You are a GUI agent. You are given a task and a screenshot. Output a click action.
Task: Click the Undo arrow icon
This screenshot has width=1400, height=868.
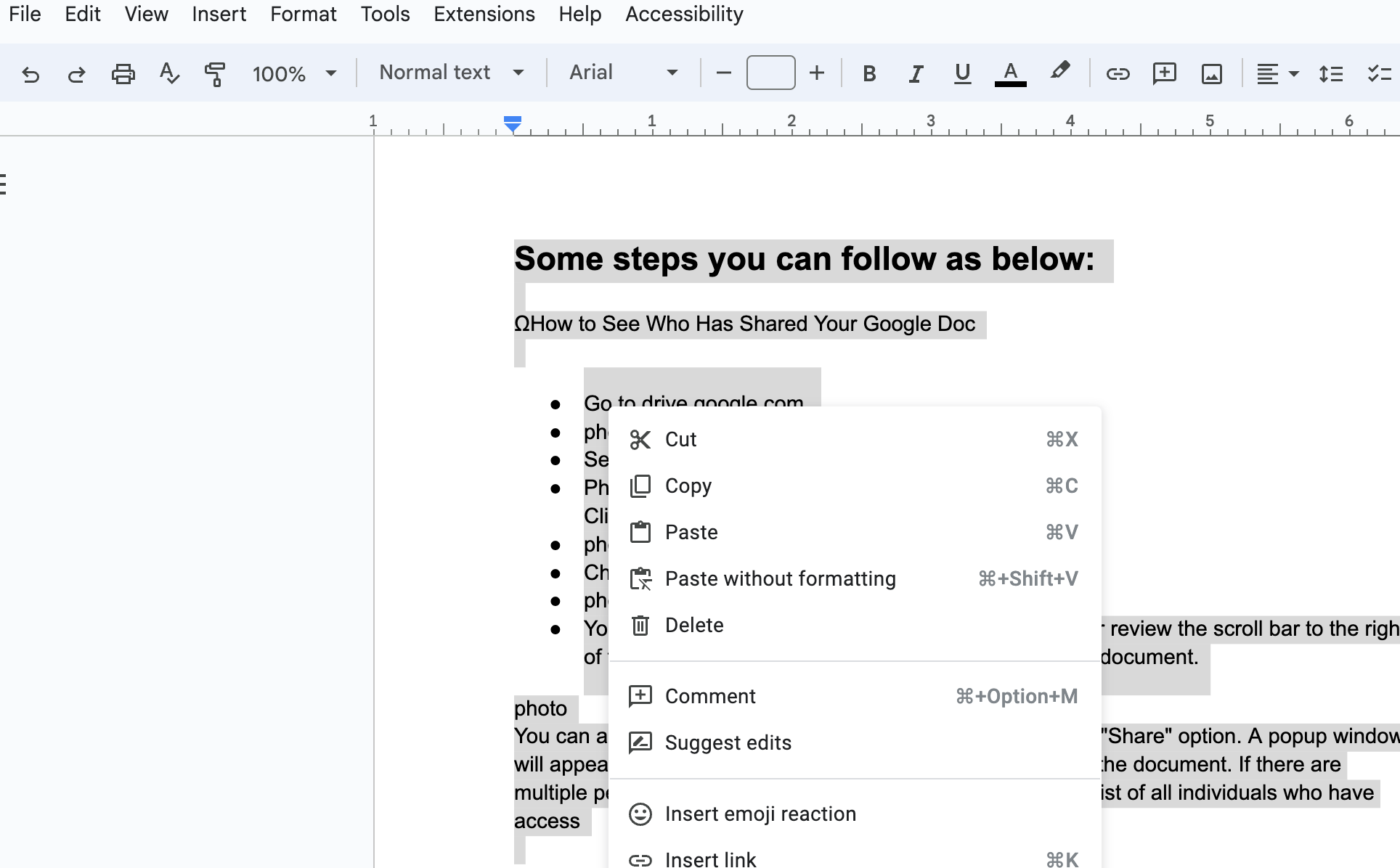point(30,73)
